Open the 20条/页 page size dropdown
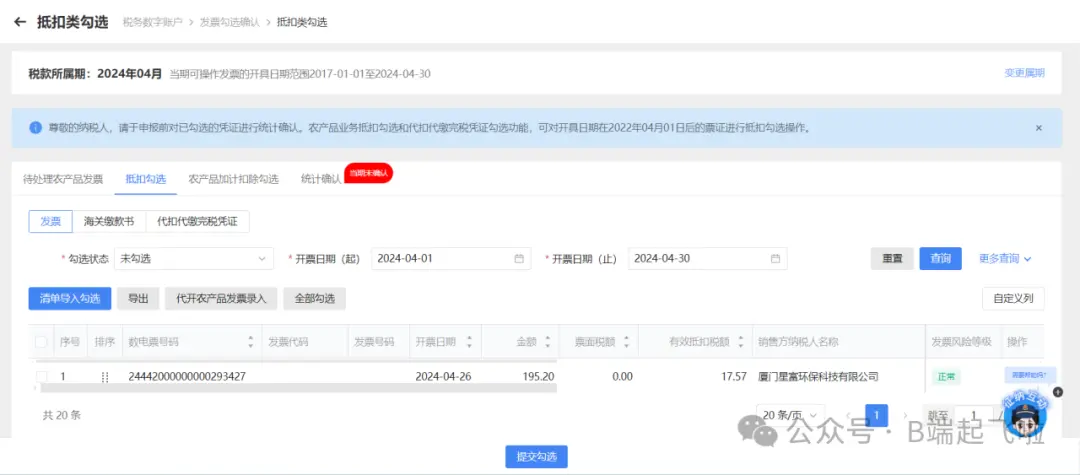Image resolution: width=1080 pixels, height=475 pixels. 791,415
